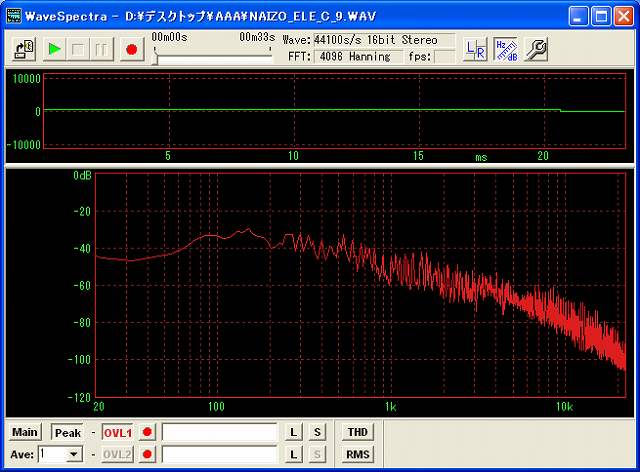Start recording with the red record button
This screenshot has height=472, width=640.
(131, 49)
